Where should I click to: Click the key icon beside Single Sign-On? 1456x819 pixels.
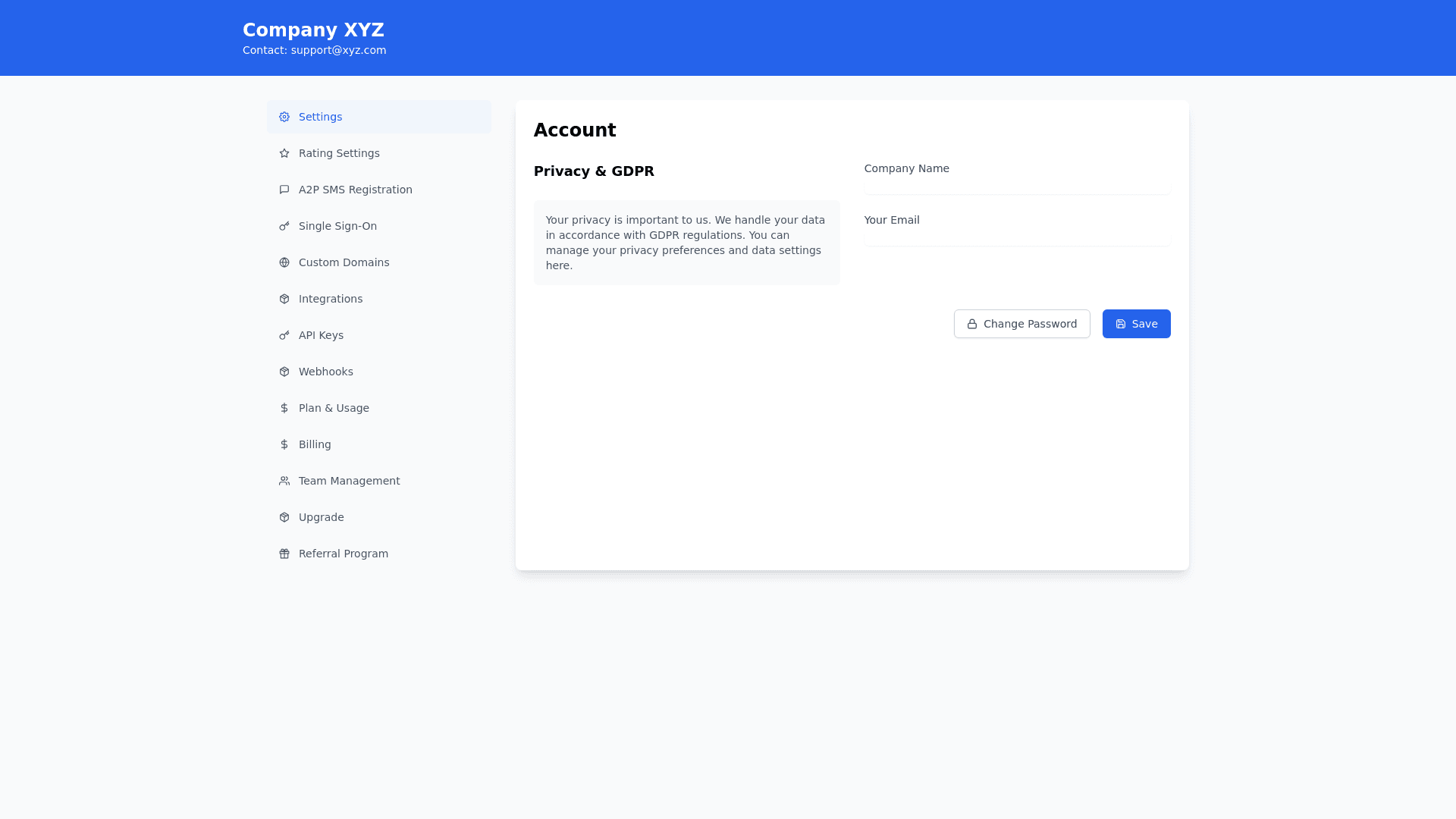click(284, 226)
